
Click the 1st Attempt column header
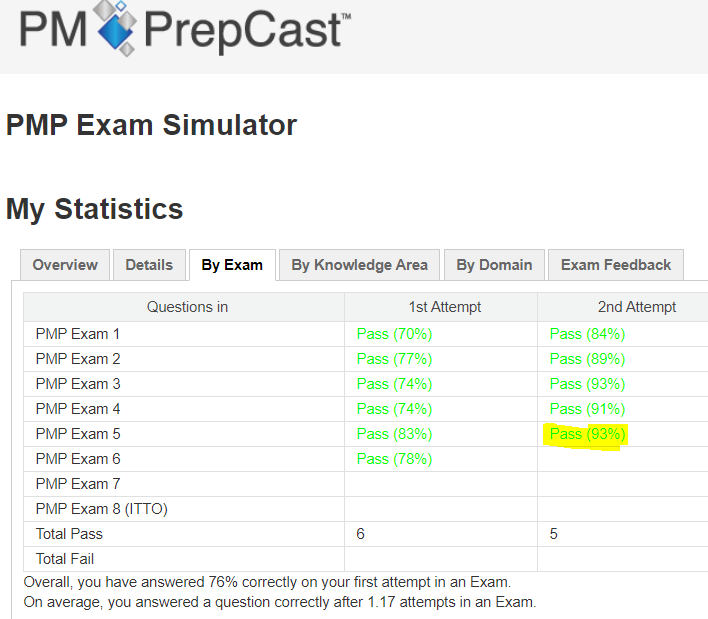(x=445, y=307)
